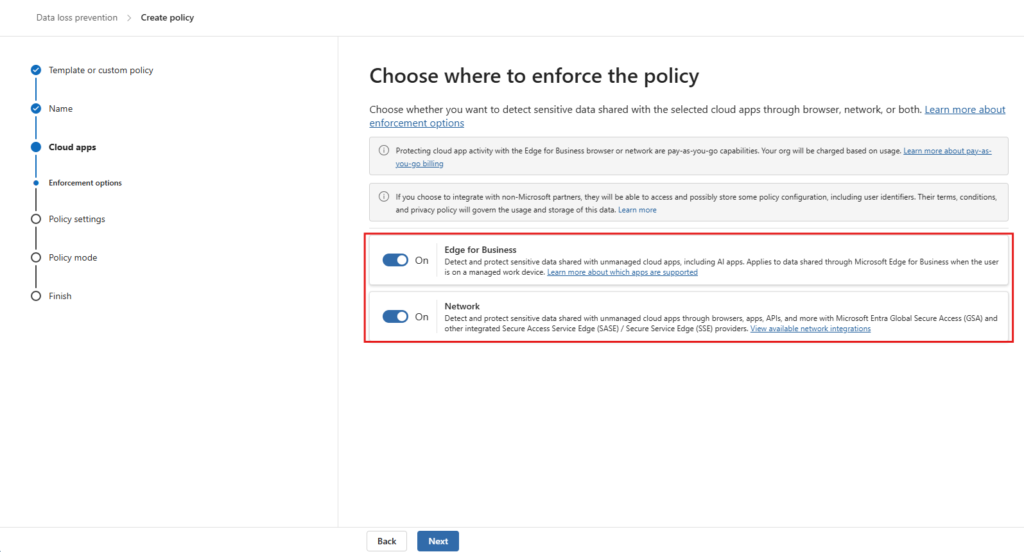Click the Policy mode step circle
This screenshot has height=552, width=1024.
pos(36,258)
